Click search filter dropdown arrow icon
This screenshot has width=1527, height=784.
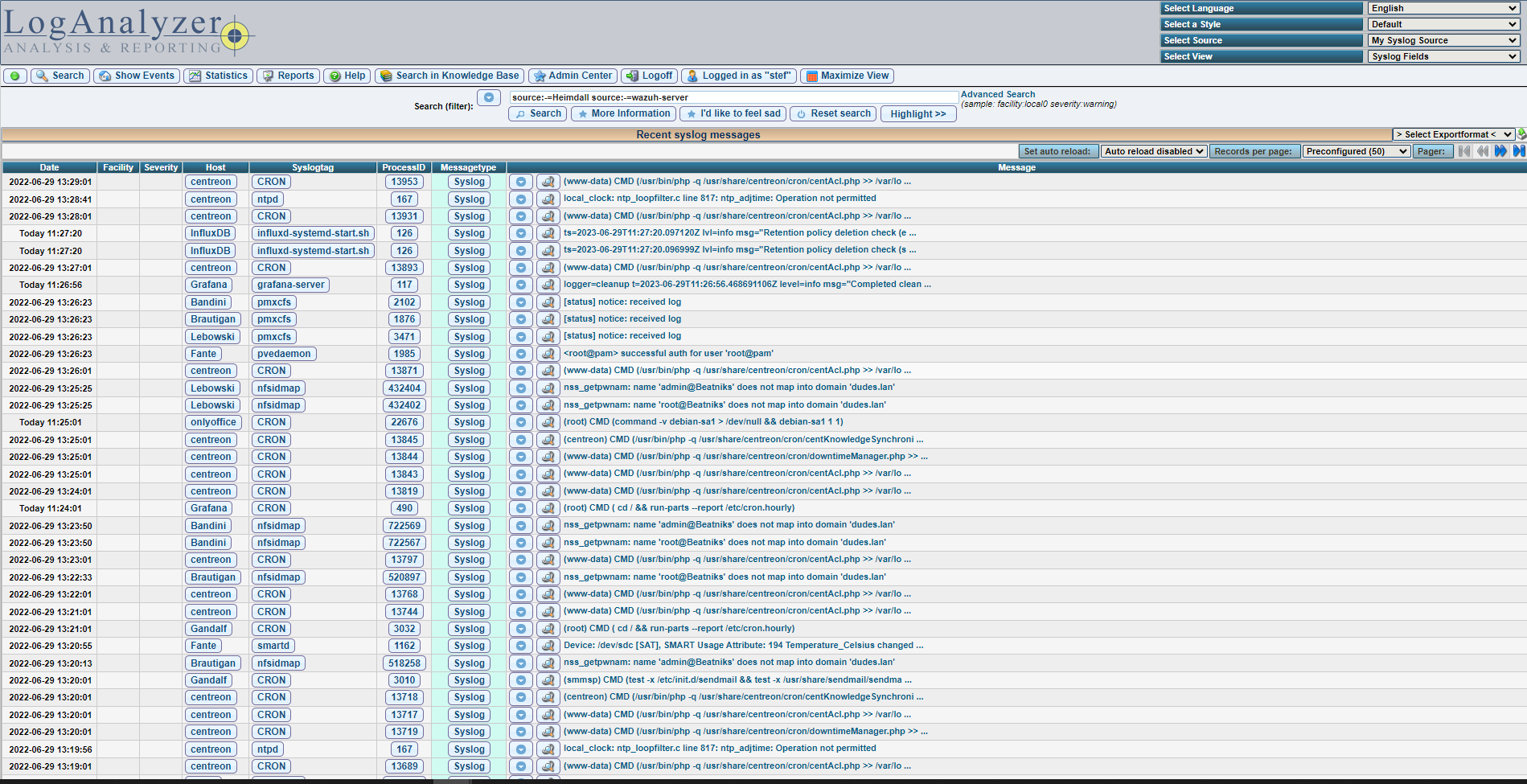[x=488, y=97]
